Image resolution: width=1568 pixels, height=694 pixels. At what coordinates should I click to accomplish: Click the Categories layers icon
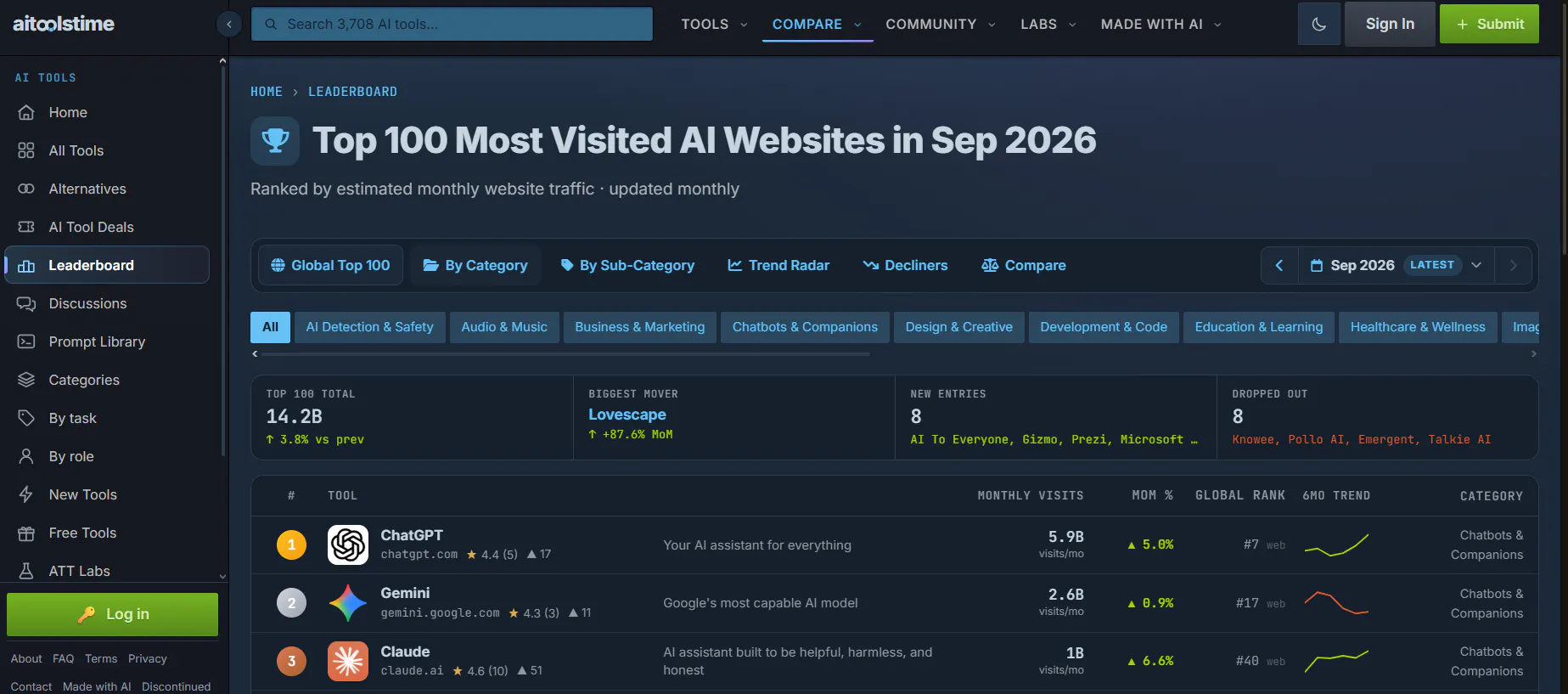(x=26, y=380)
